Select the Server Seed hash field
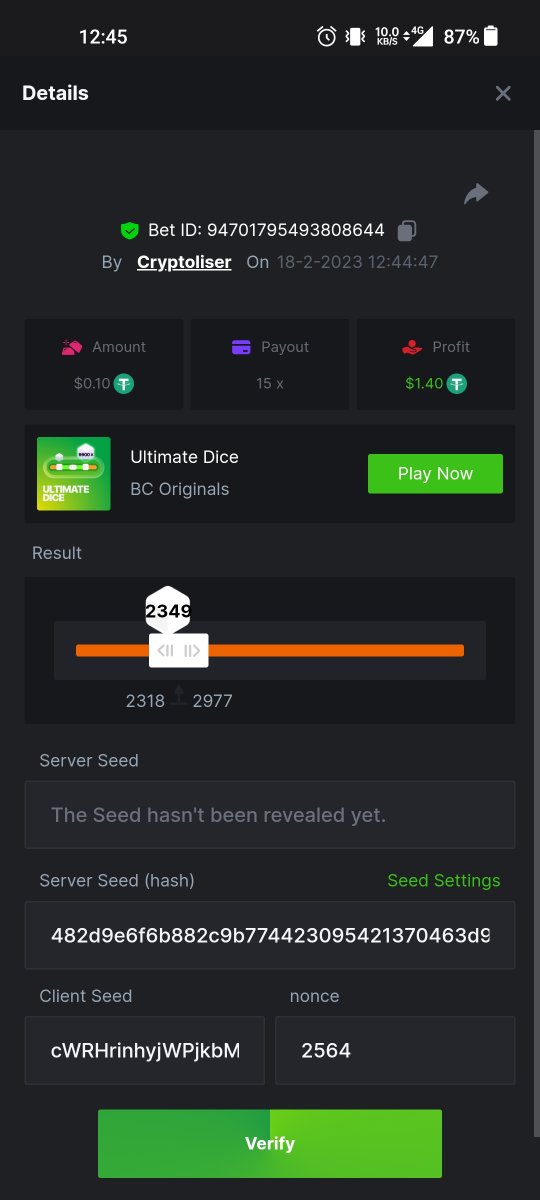 [x=270, y=935]
